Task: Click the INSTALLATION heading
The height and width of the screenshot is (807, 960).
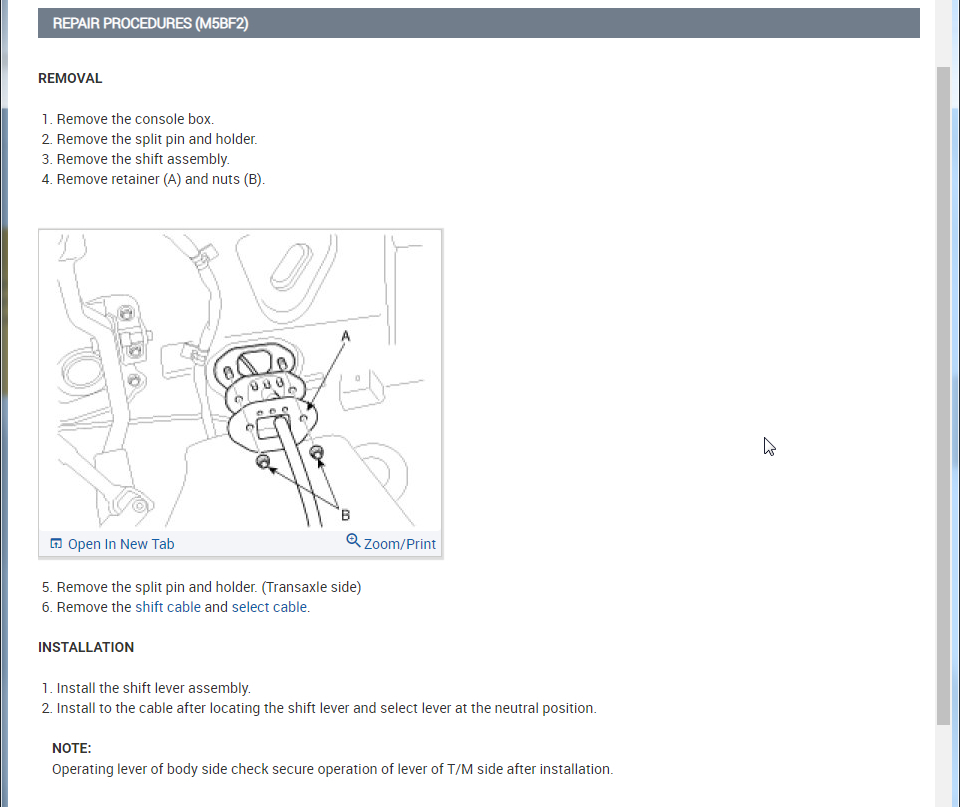Action: tap(86, 647)
